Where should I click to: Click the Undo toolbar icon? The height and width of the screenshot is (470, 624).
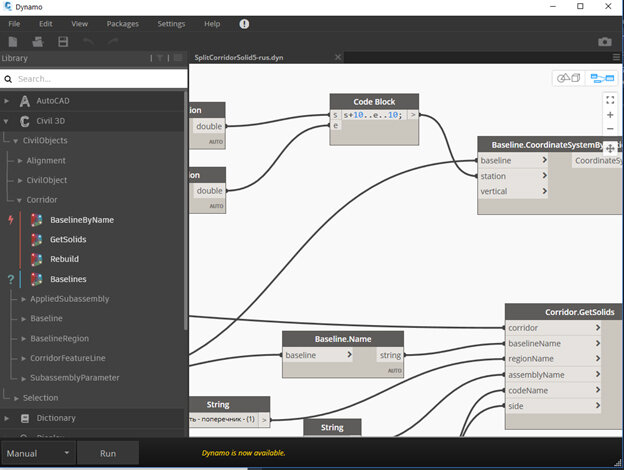click(x=88, y=41)
